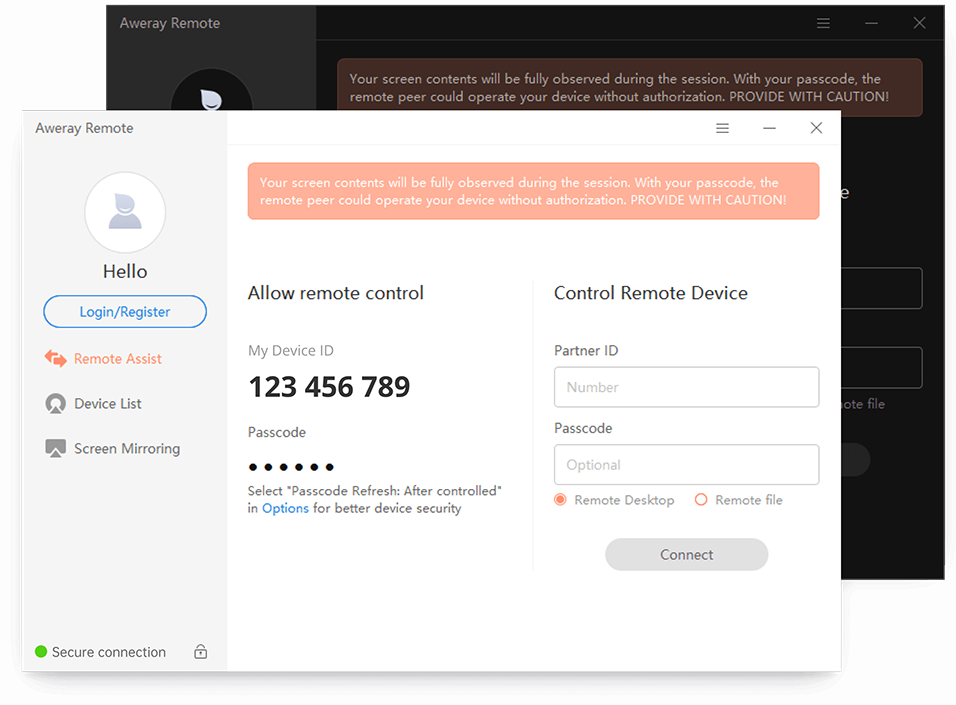The height and width of the screenshot is (705, 956).
Task: Click the Hello greeting text
Action: (125, 271)
